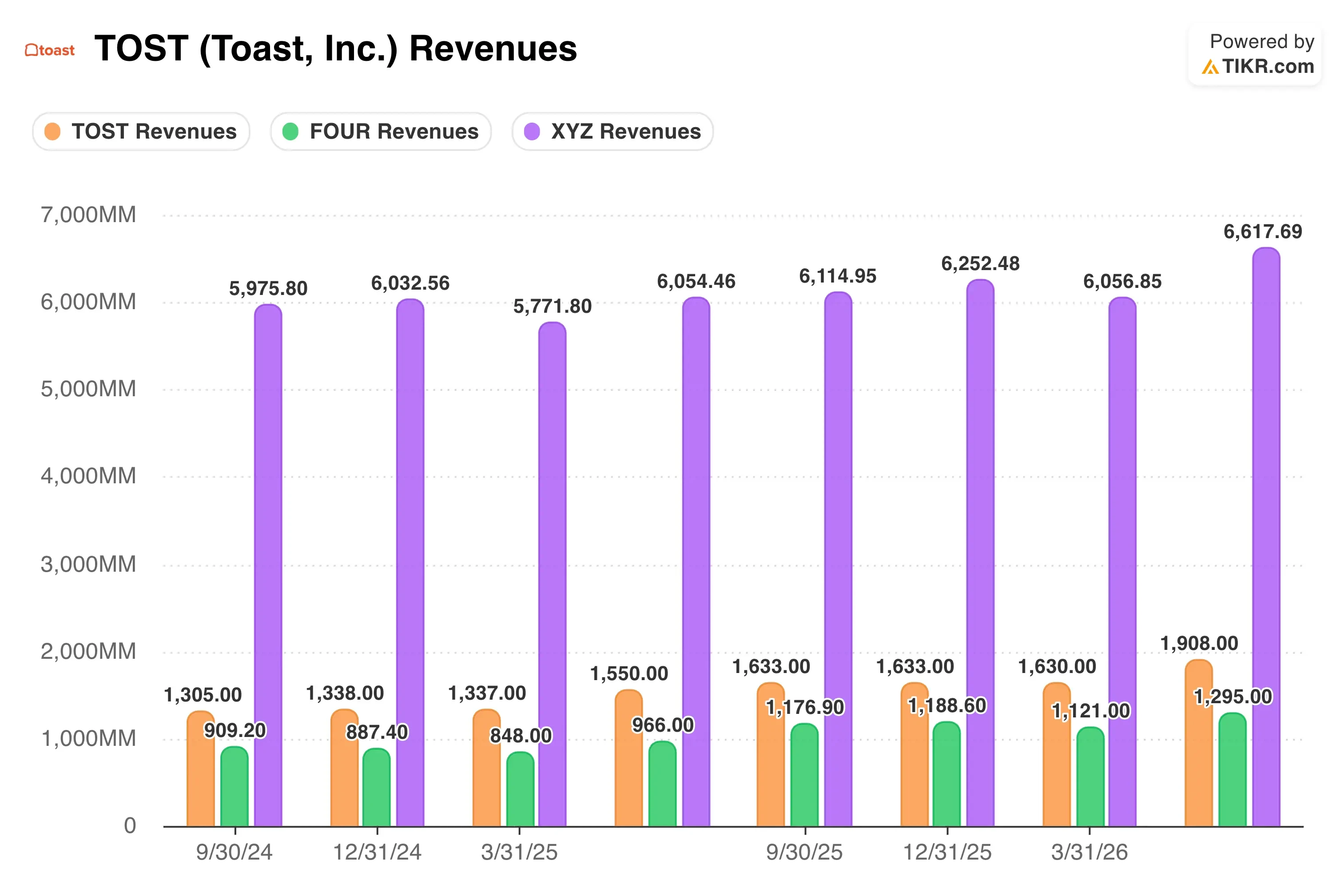This screenshot has height=896, width=1344.
Task: Select the green FOUR bar for 9/30/24
Action: pos(234,786)
